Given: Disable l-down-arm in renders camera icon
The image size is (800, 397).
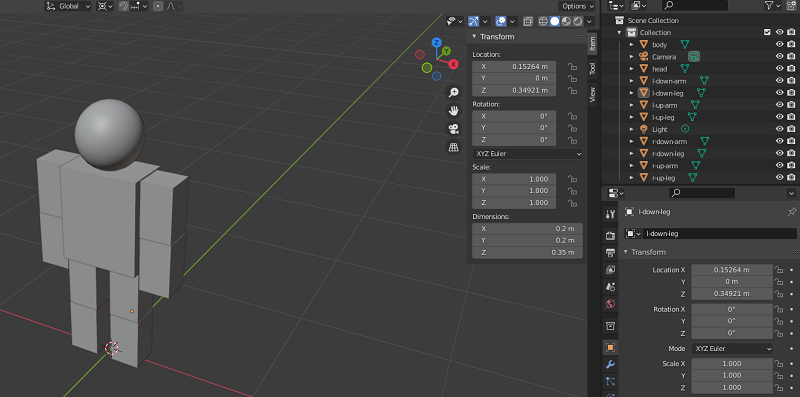Looking at the screenshot, I should [791, 81].
